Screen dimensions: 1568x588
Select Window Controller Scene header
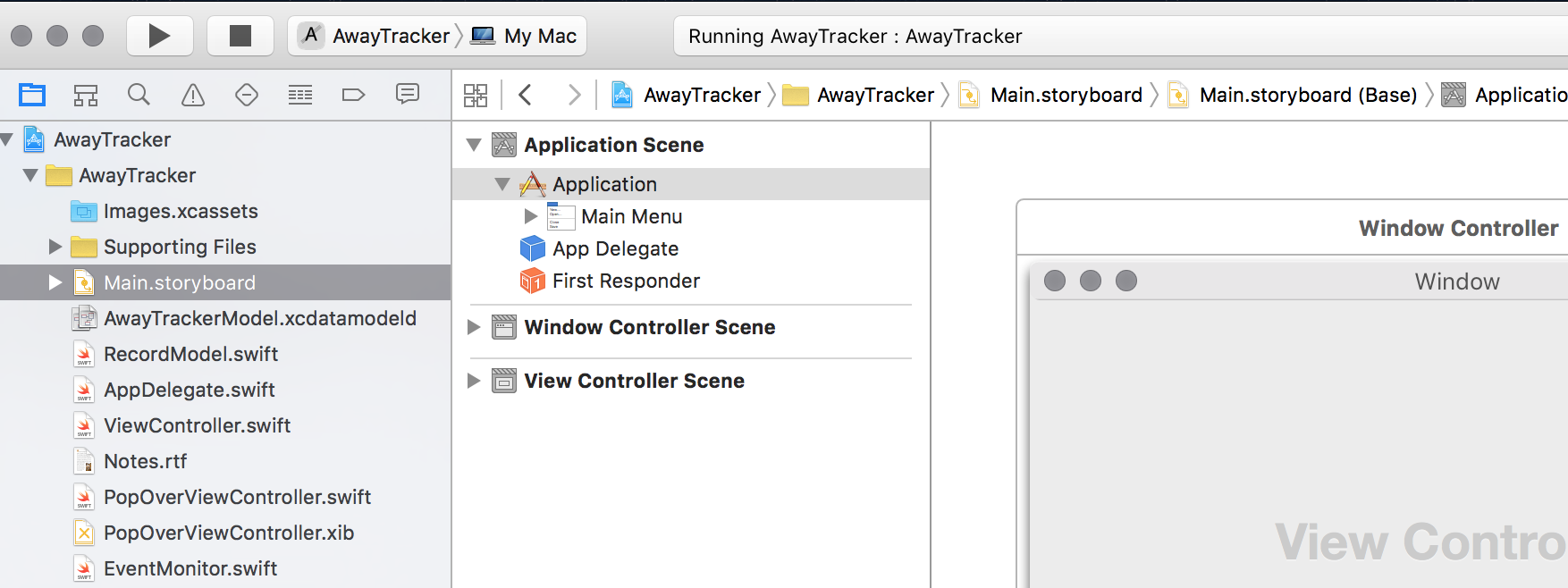click(x=649, y=327)
